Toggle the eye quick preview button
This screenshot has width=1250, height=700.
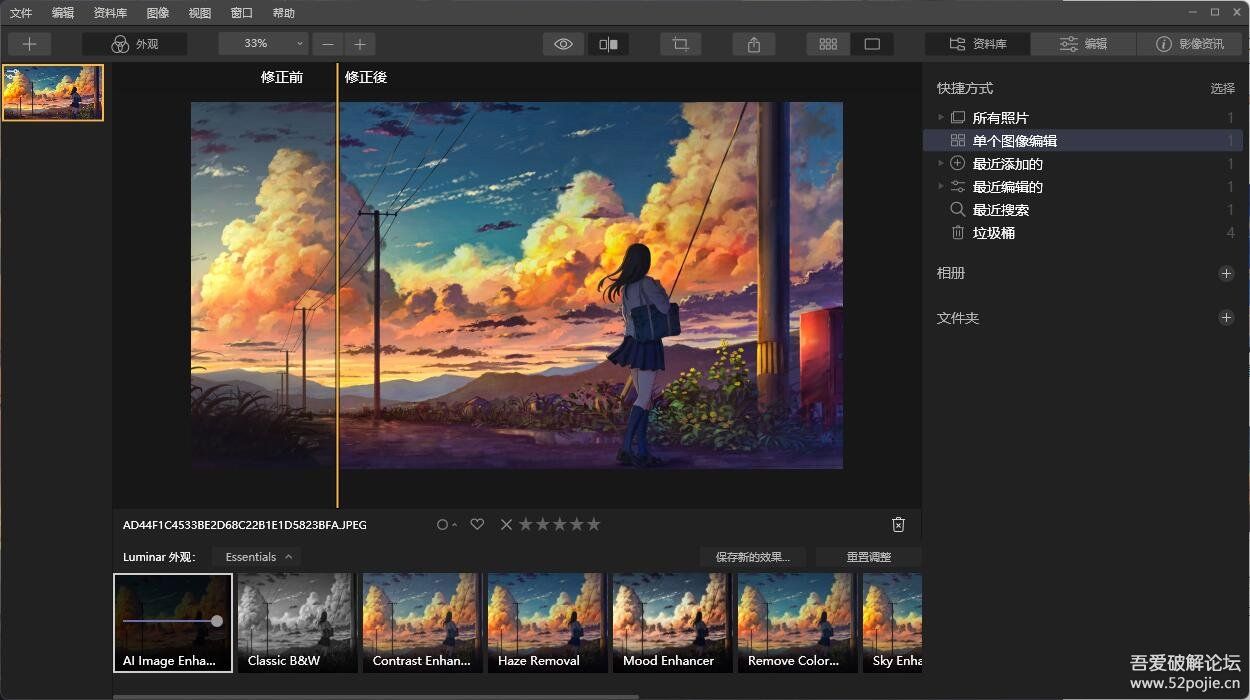tap(564, 44)
